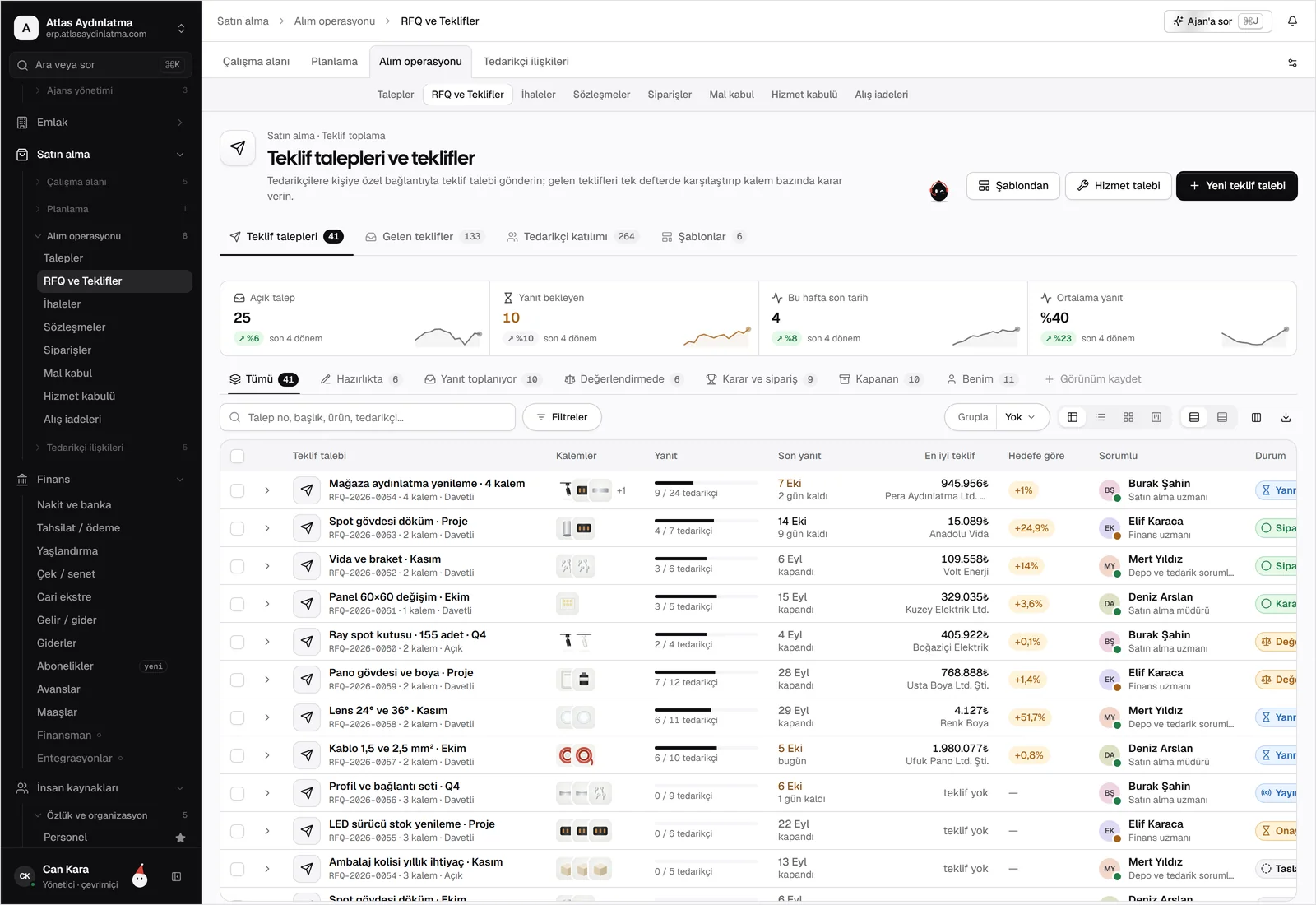The width and height of the screenshot is (1316, 905).
Task: Switch to table layout view icon
Action: 1073,417
